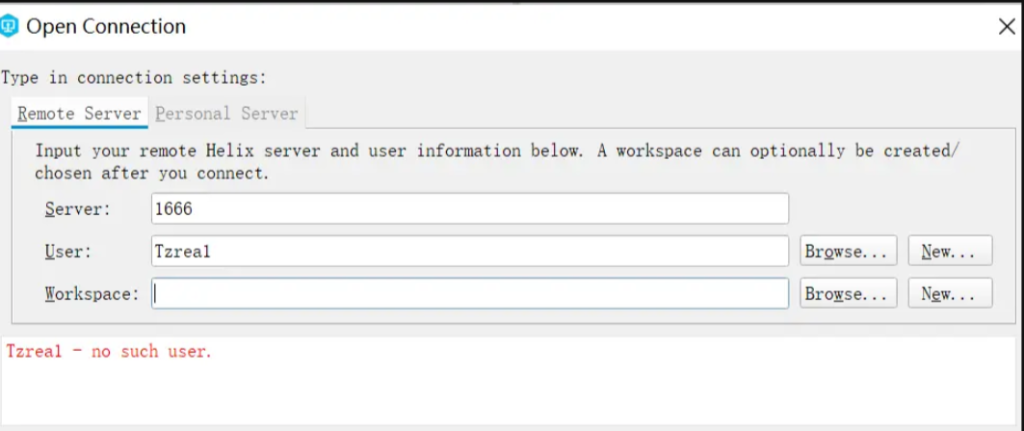The image size is (1024, 431).
Task: Open the Personal Server tab
Action: (227, 114)
